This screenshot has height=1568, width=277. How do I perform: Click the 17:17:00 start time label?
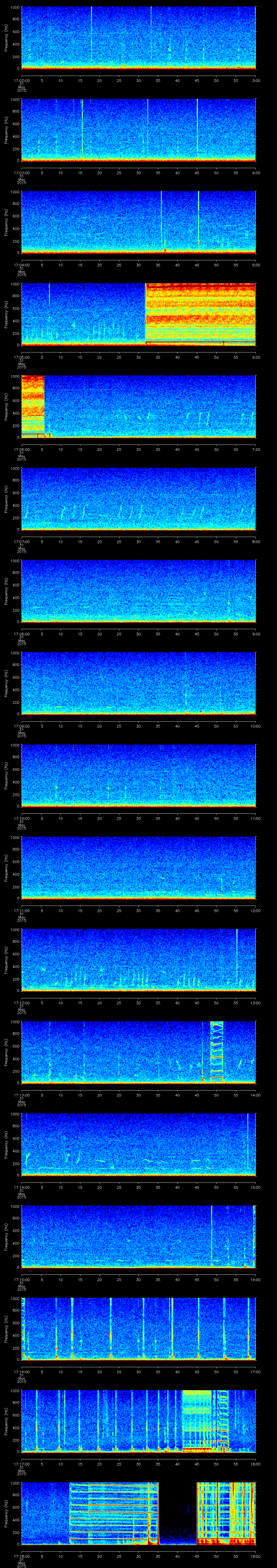pos(21,1464)
